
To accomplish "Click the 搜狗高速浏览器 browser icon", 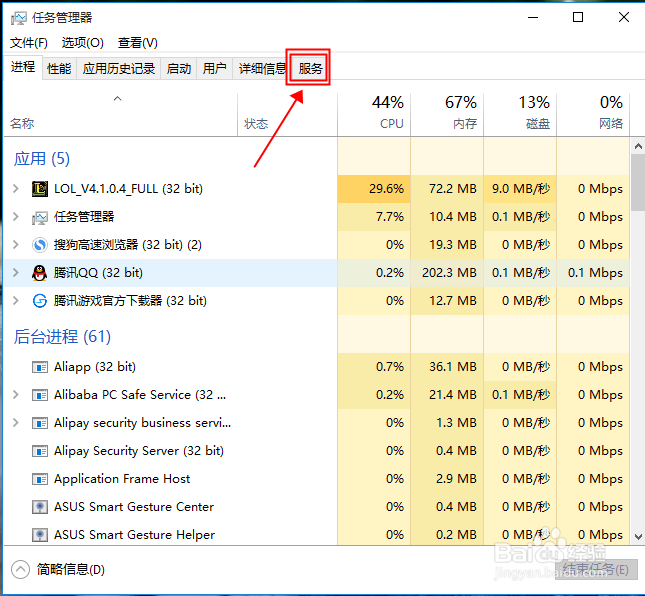I will pyautogui.click(x=39, y=245).
